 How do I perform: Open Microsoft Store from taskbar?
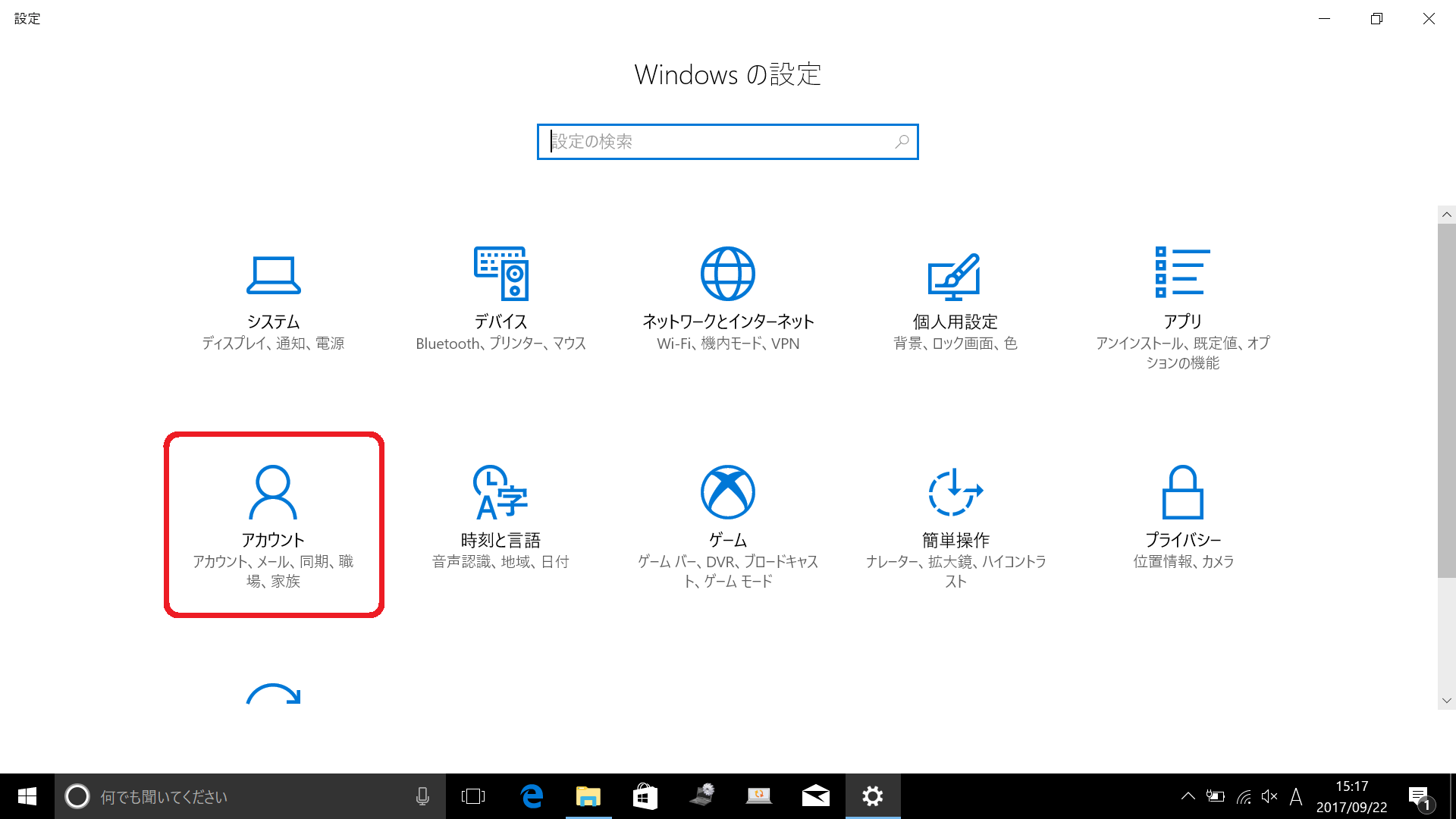645,796
